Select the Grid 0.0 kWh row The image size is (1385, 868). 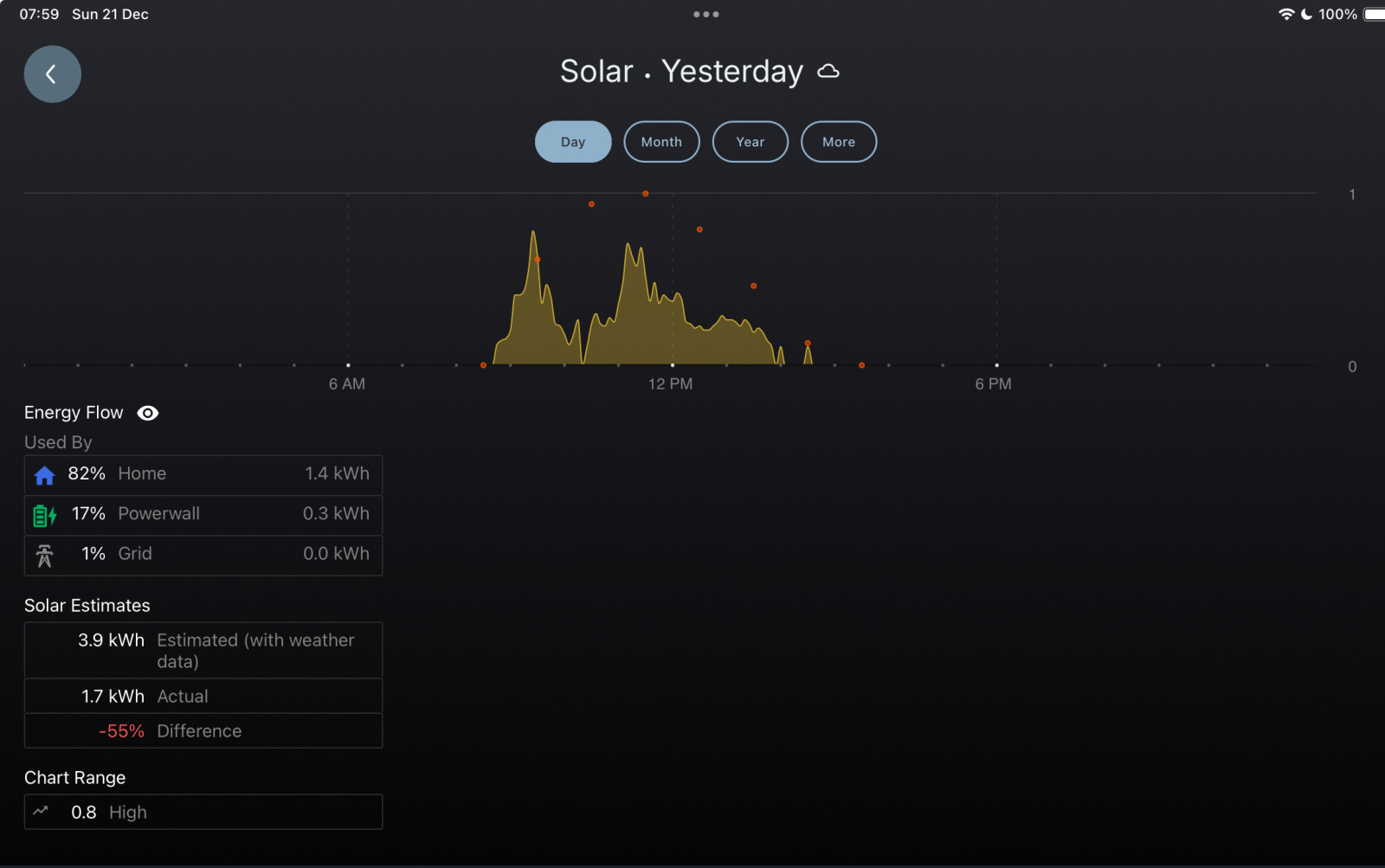(x=203, y=555)
